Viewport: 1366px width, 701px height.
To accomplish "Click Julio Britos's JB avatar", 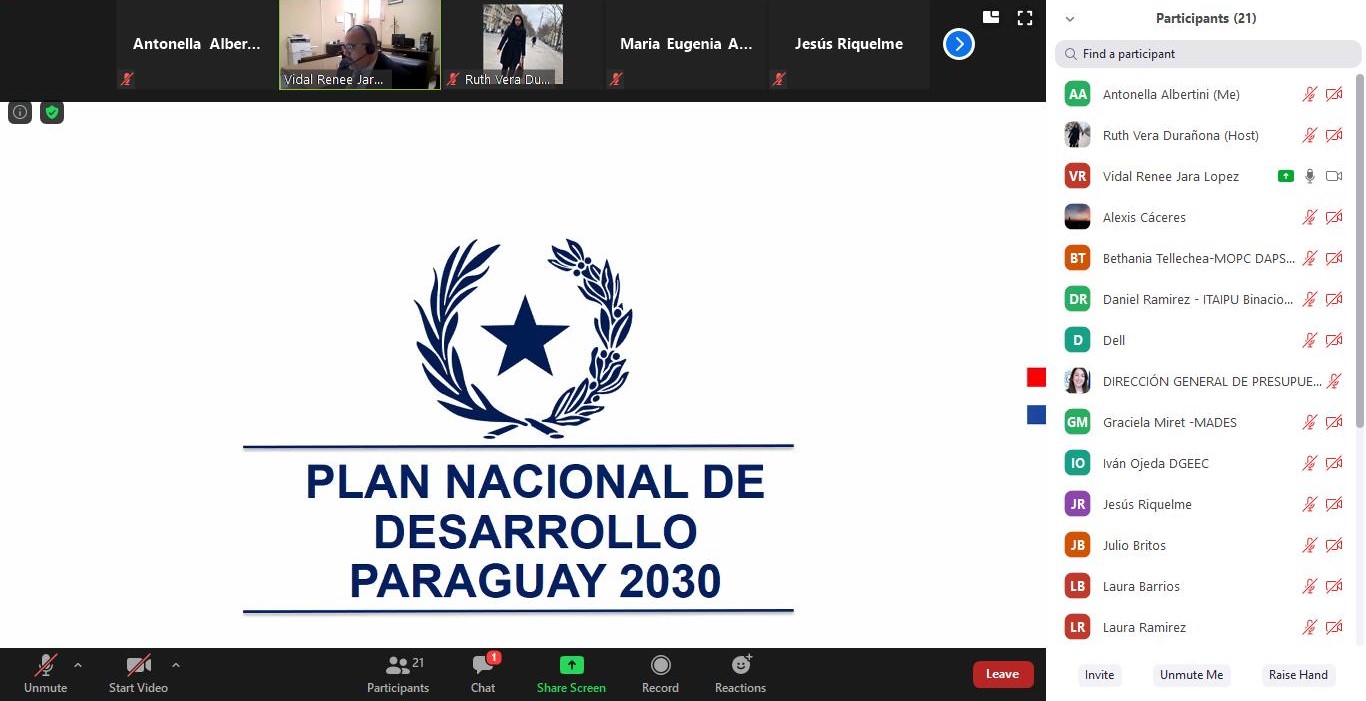I will tap(1077, 545).
